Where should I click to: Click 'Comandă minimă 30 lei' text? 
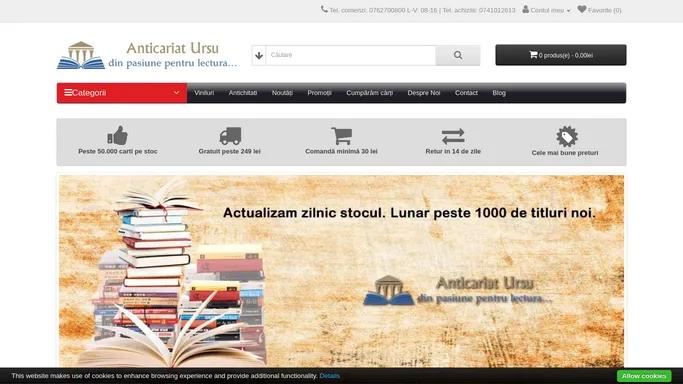pyautogui.click(x=341, y=152)
